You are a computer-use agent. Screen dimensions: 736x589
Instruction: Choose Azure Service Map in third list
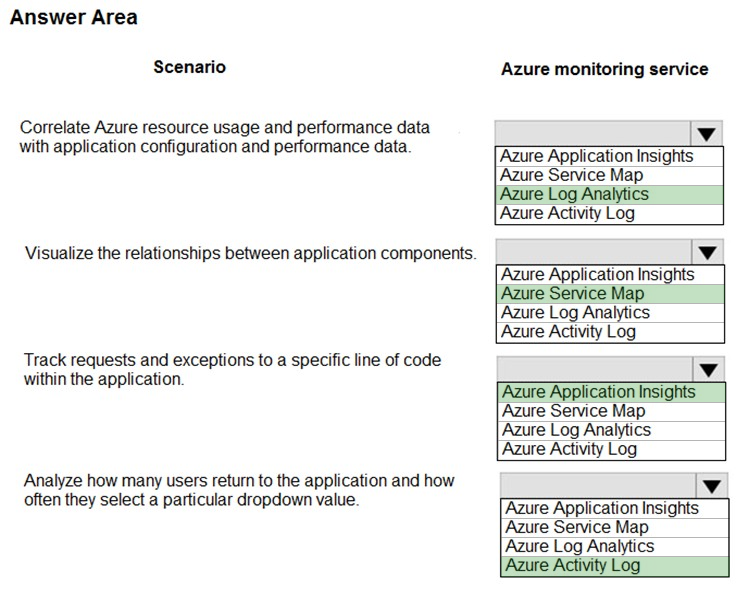point(612,412)
